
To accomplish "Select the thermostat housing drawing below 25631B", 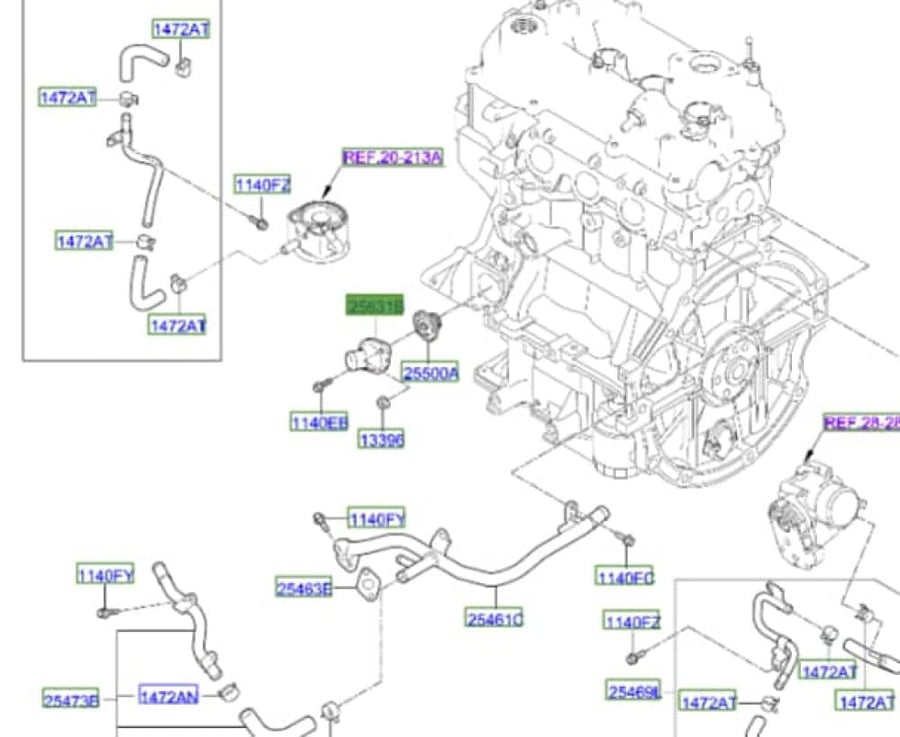I will (367, 358).
